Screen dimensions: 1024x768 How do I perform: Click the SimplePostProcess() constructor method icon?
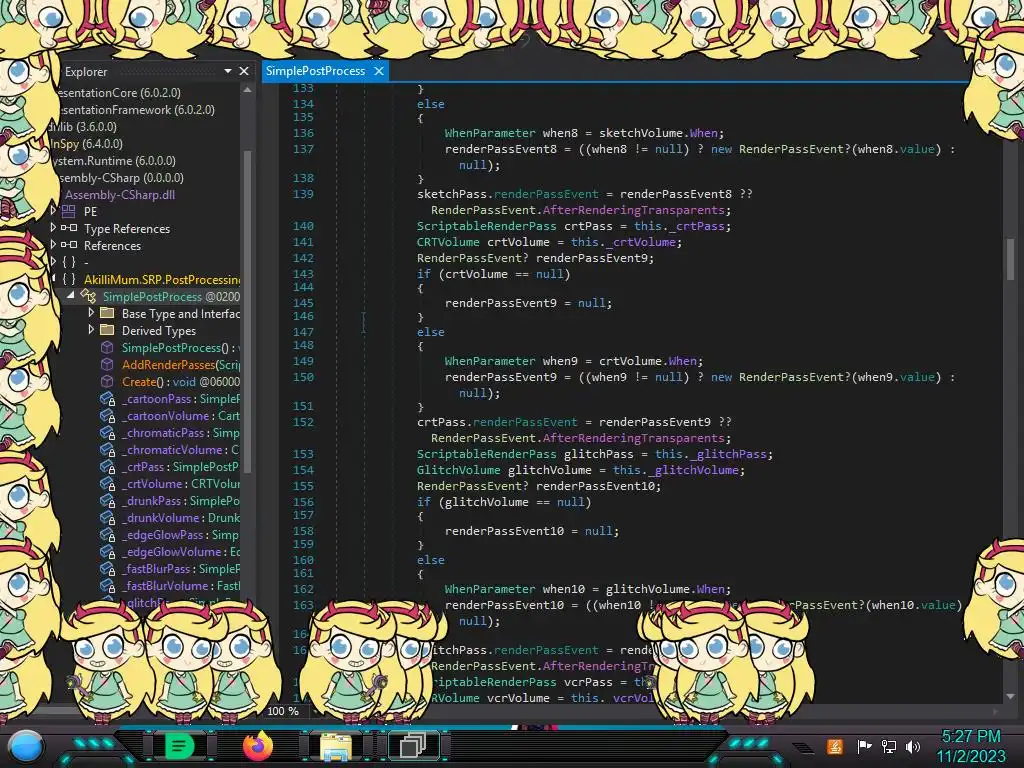coord(107,347)
